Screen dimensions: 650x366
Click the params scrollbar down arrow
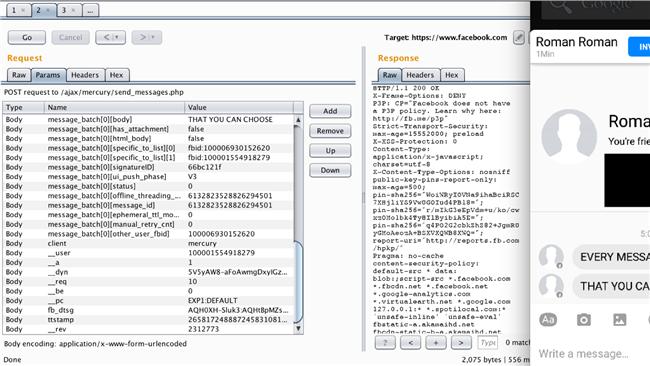(298, 329)
